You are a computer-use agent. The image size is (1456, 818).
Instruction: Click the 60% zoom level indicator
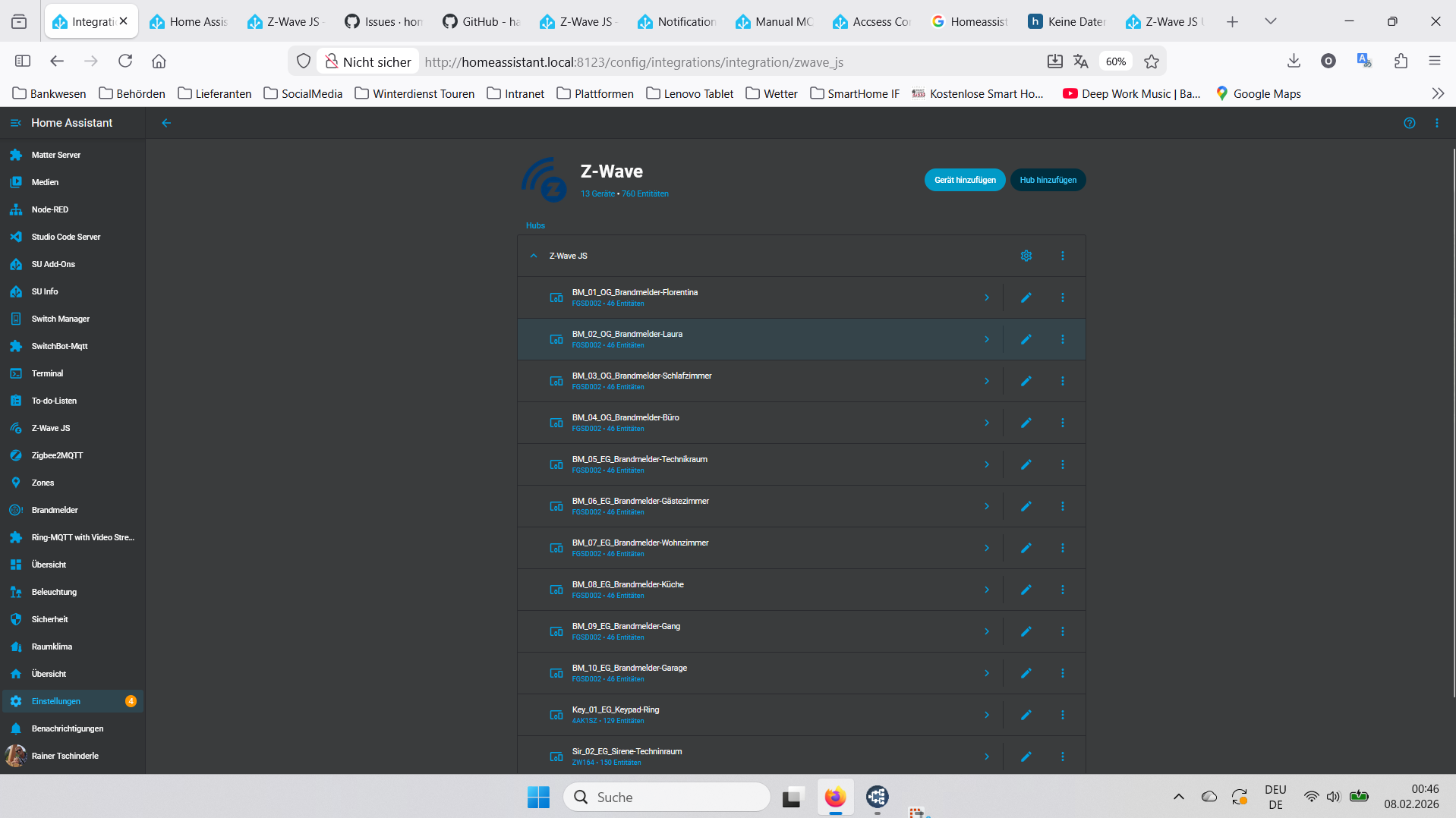coord(1115,61)
